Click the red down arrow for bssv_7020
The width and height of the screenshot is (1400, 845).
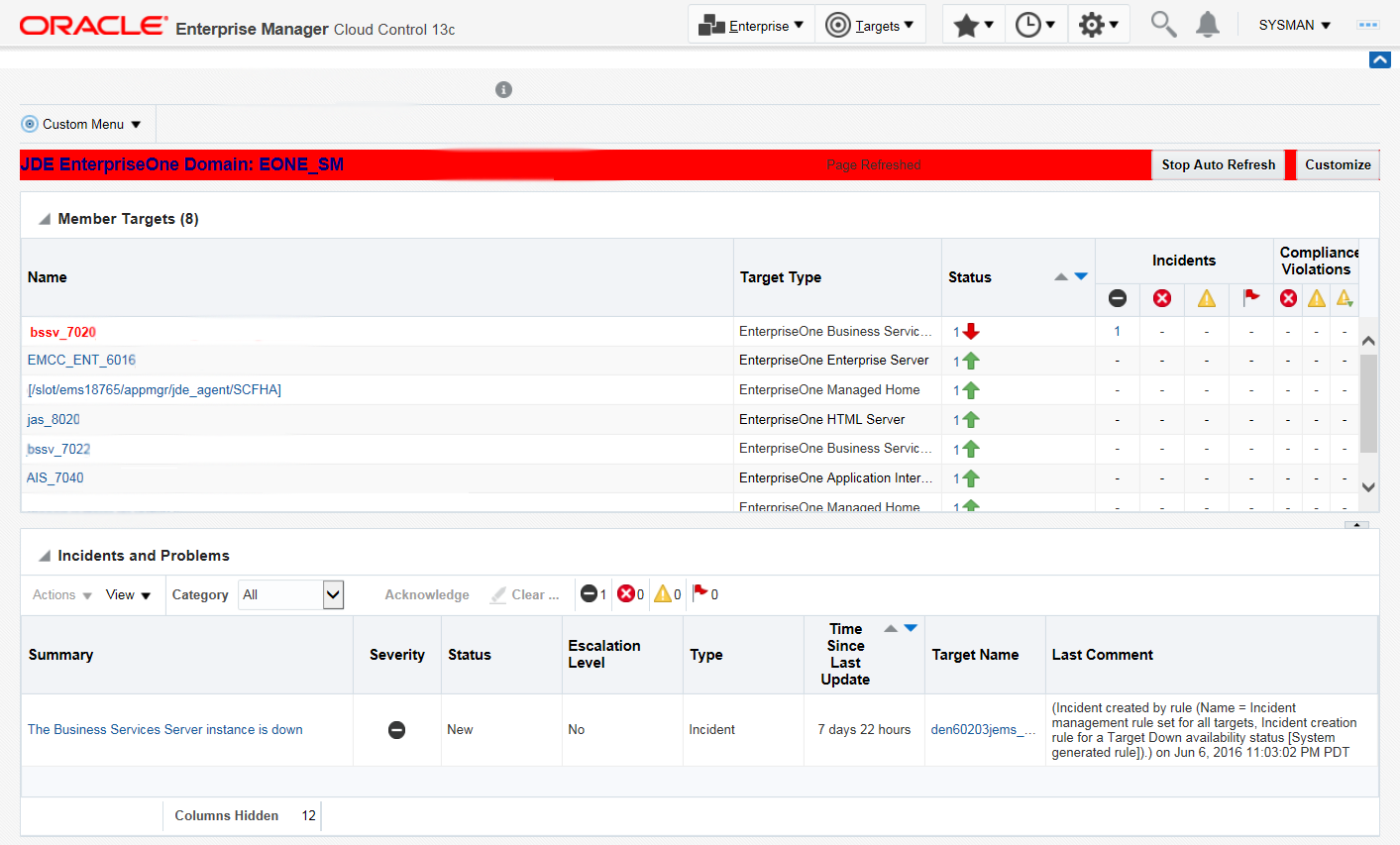tap(971, 332)
